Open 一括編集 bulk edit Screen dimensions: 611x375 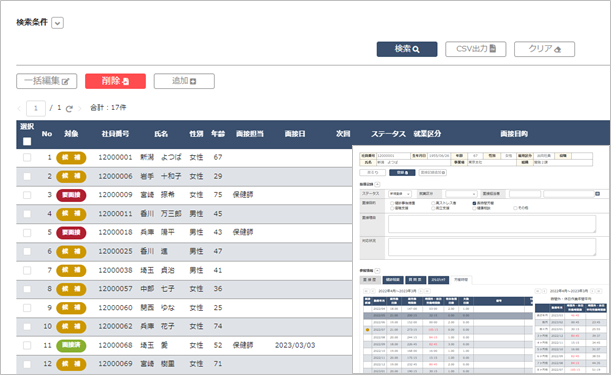point(46,81)
